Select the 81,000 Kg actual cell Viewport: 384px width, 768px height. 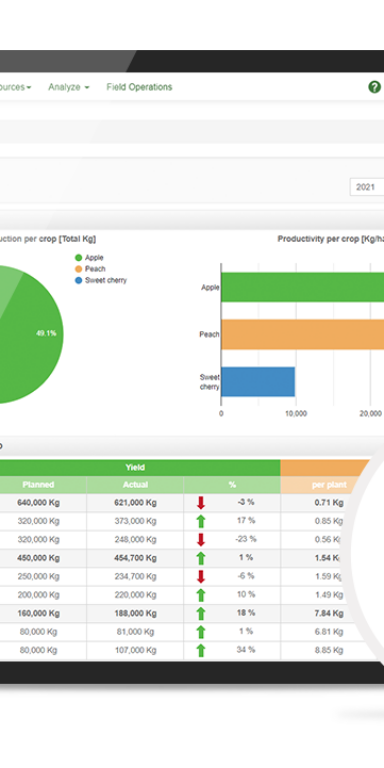point(135,632)
